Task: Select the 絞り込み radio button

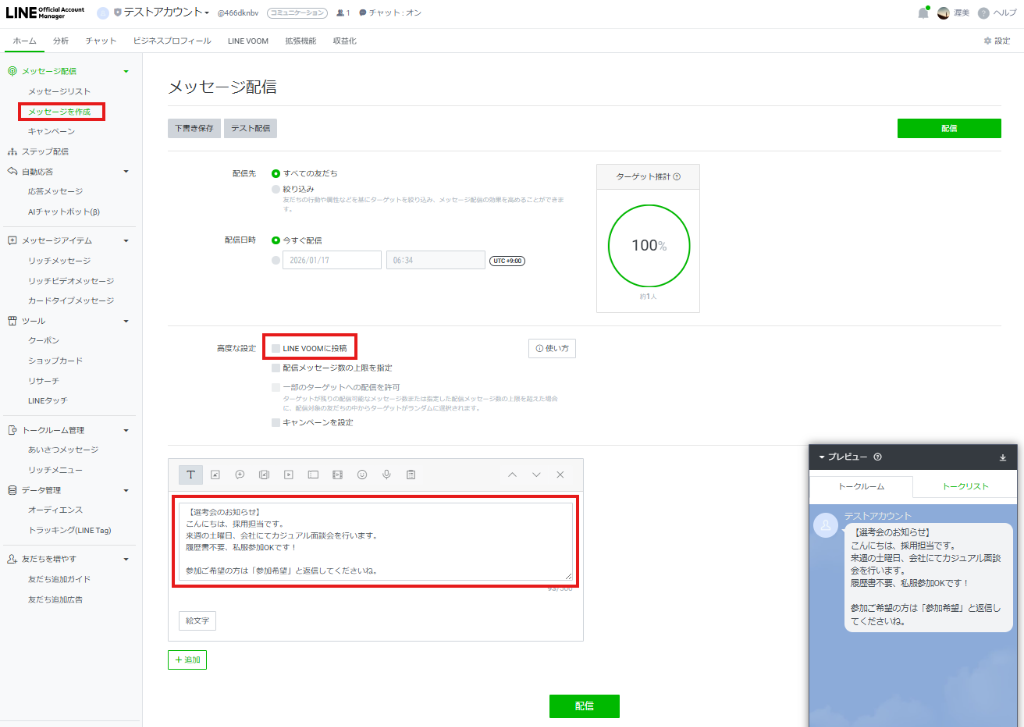Action: (x=276, y=188)
